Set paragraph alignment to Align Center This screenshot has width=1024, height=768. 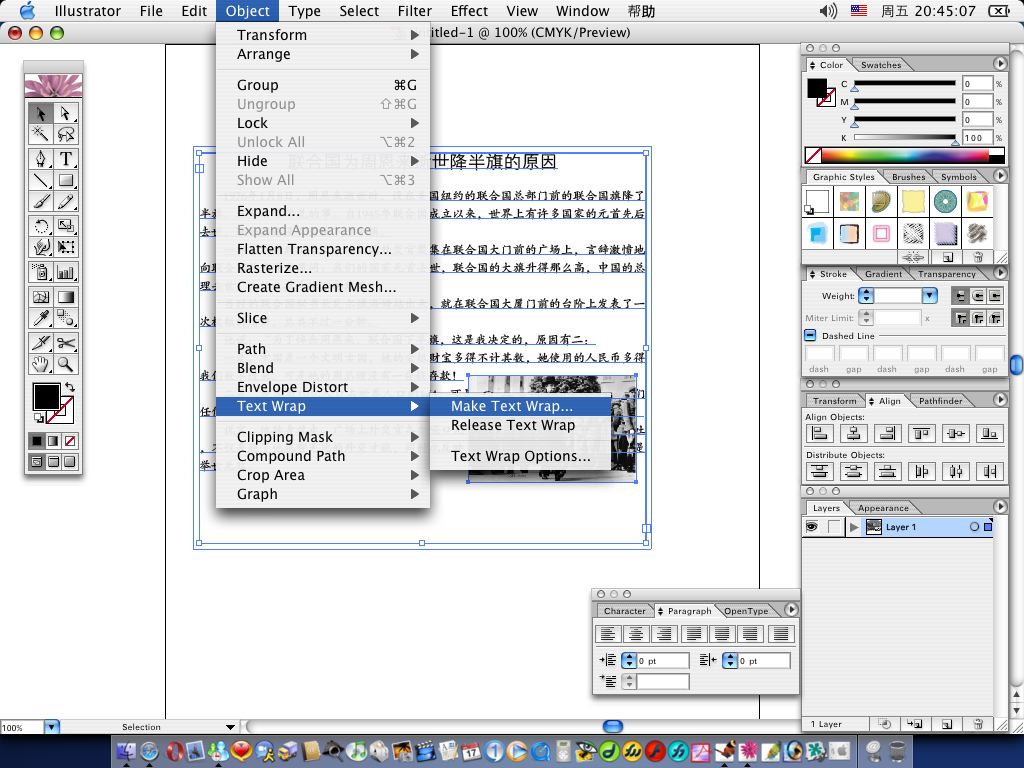tap(635, 633)
